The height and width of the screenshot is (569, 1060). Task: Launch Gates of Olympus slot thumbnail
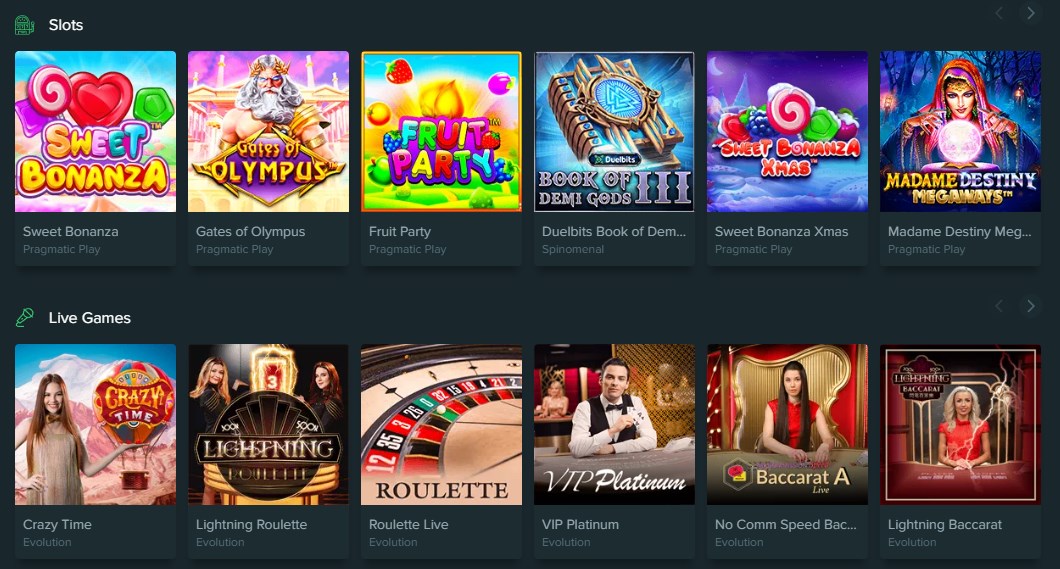click(268, 132)
